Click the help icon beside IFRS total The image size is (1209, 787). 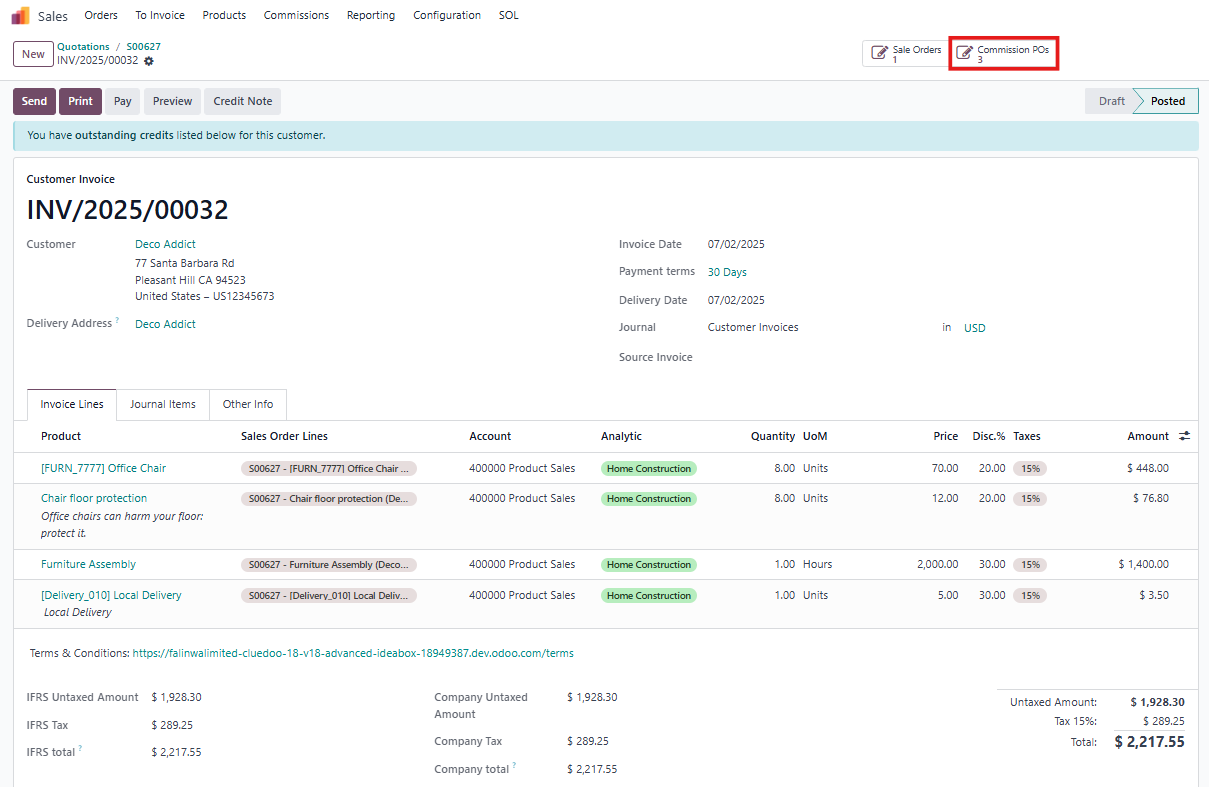80,749
